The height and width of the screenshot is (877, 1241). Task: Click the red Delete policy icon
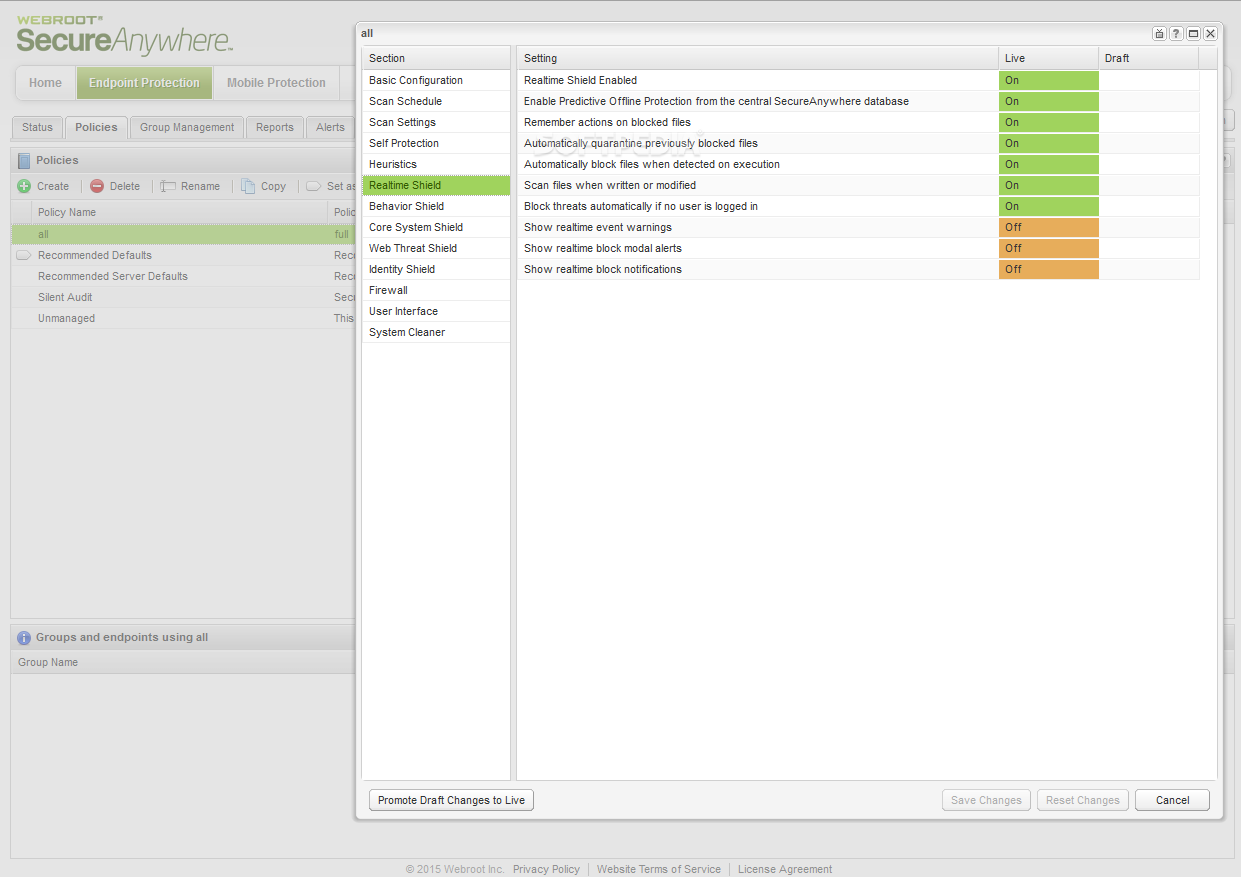pyautogui.click(x=97, y=186)
